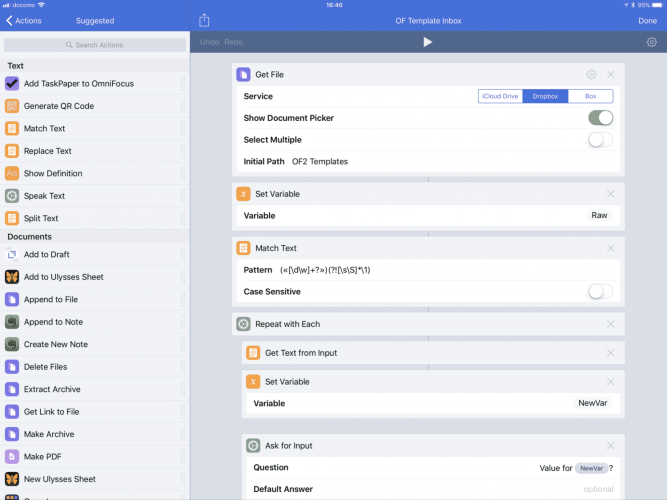
Task: Click Generate QR Code action icon
Action: tap(12, 106)
